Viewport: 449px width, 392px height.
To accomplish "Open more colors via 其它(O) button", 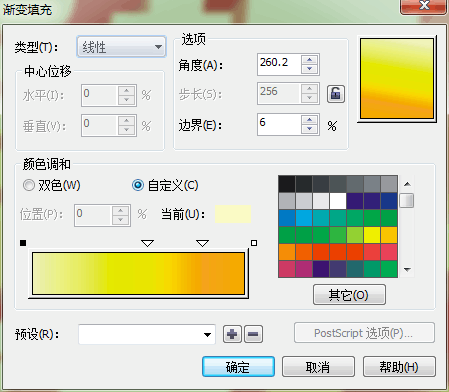I will (349, 295).
